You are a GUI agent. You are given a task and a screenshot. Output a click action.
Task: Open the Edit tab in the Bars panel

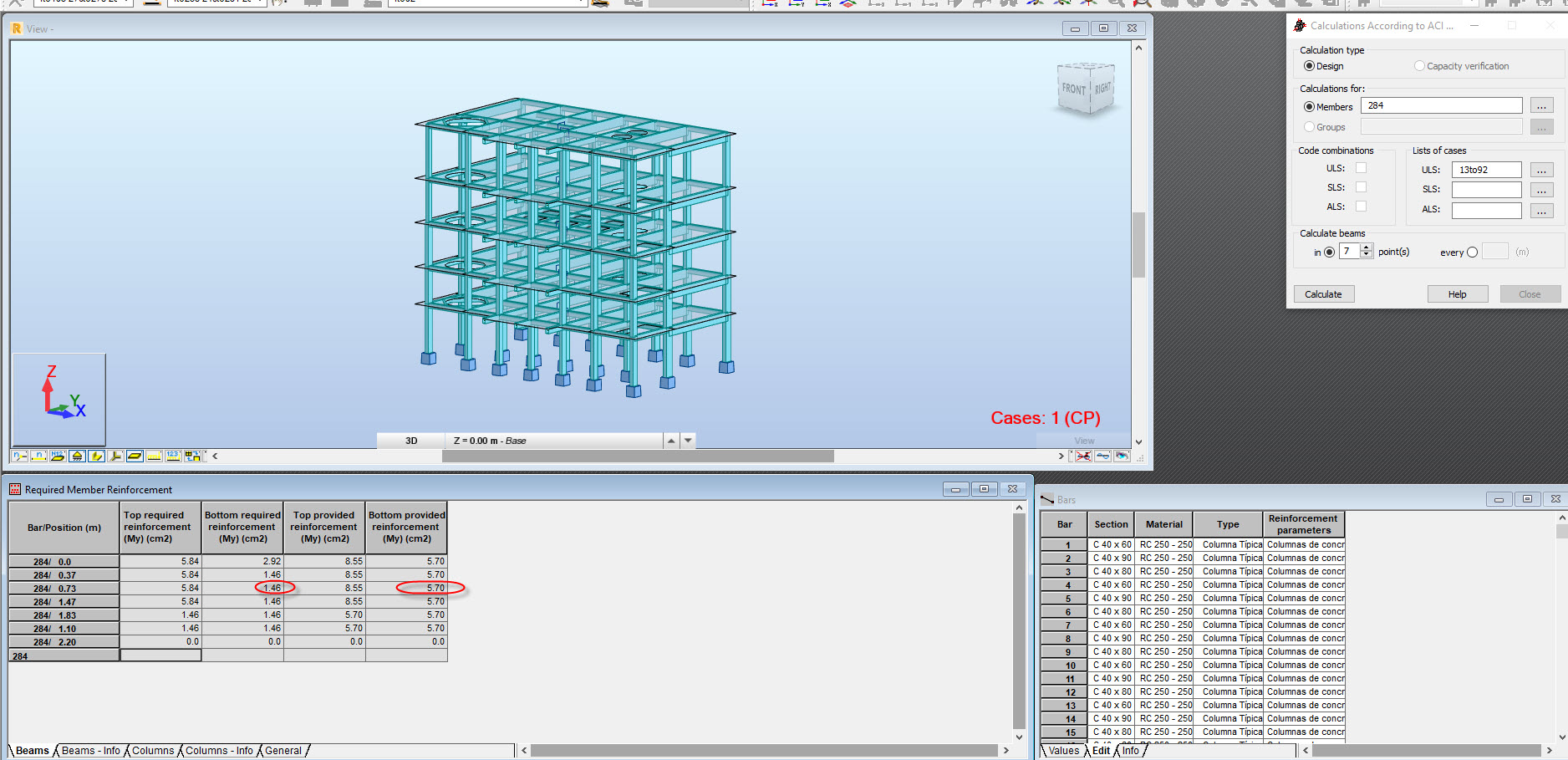tap(1101, 750)
